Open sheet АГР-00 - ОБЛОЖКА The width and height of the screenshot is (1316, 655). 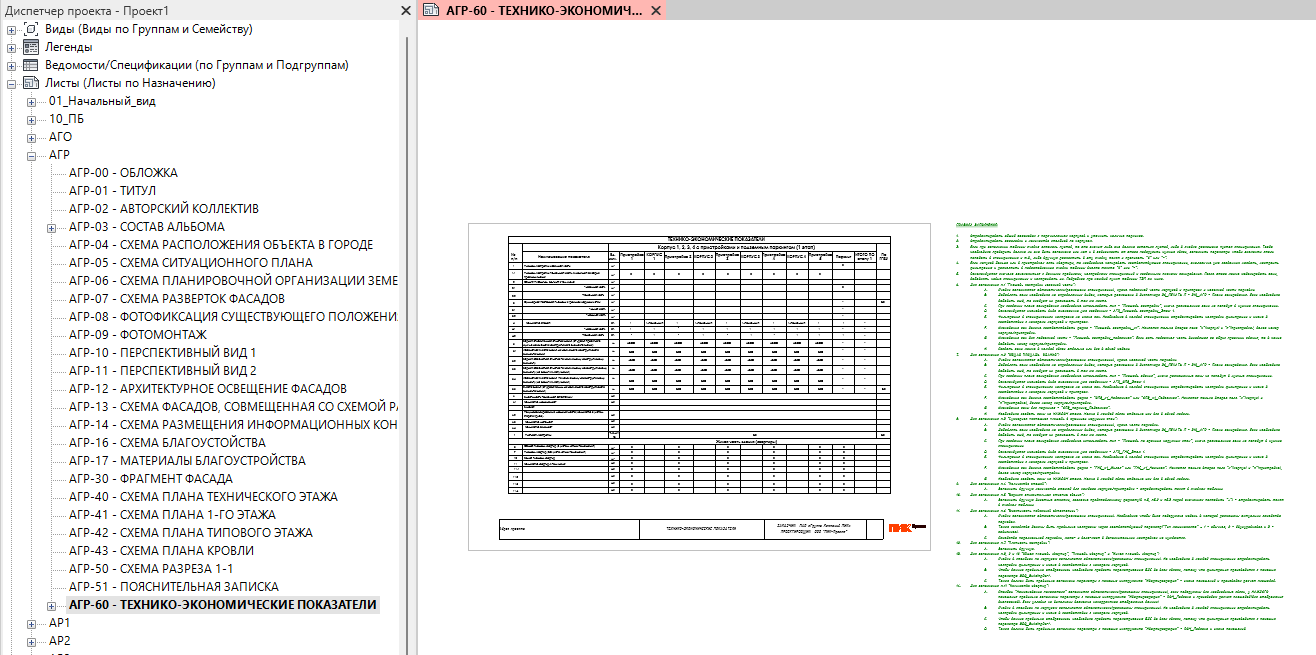pos(123,173)
